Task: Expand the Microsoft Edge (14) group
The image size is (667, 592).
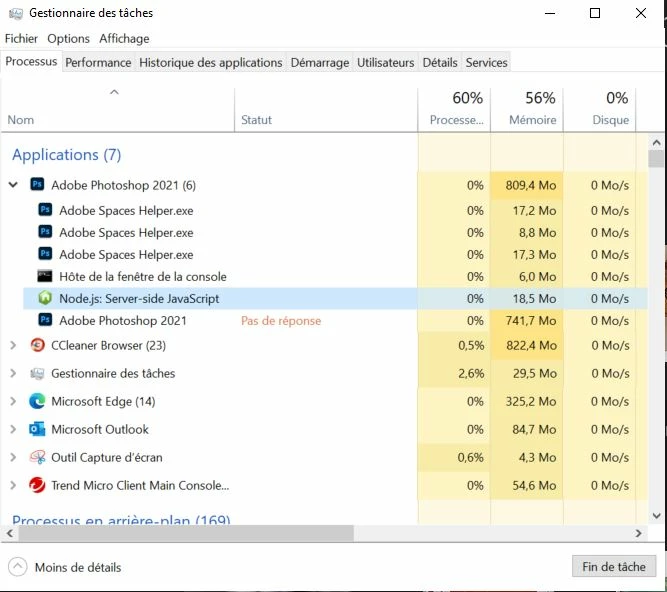Action: 13,401
